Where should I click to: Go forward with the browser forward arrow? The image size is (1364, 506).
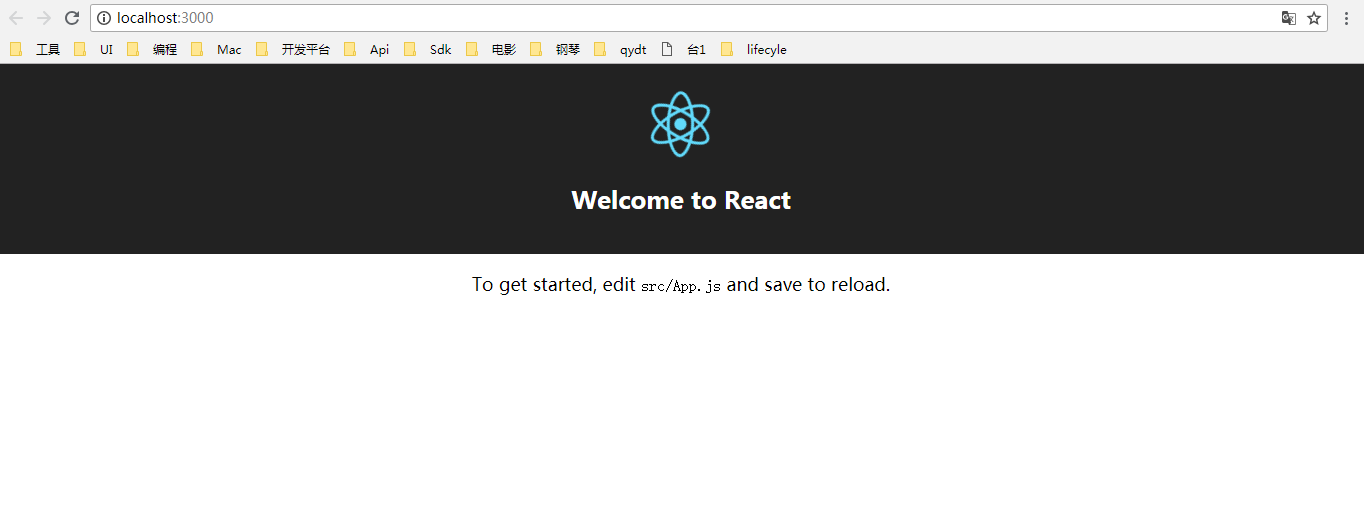coord(44,18)
